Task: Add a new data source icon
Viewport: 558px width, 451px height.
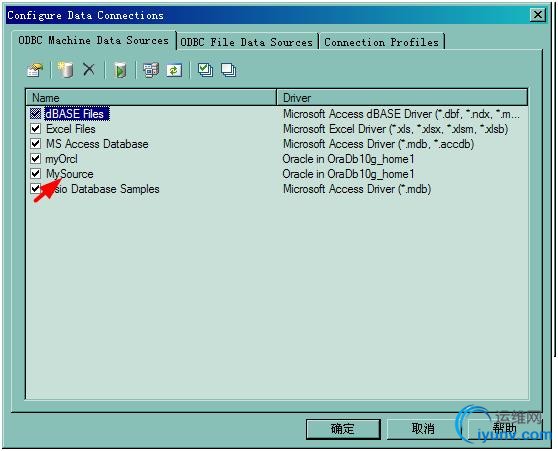Action: pyautogui.click(x=65, y=70)
